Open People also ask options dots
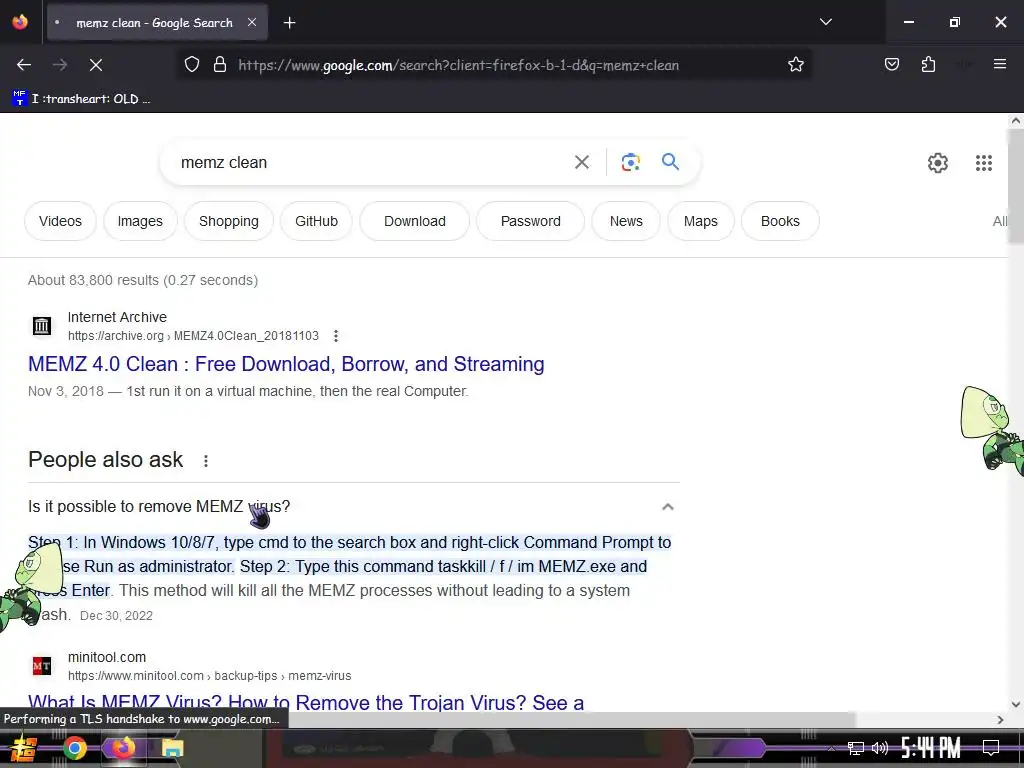1024x768 pixels. (x=206, y=461)
